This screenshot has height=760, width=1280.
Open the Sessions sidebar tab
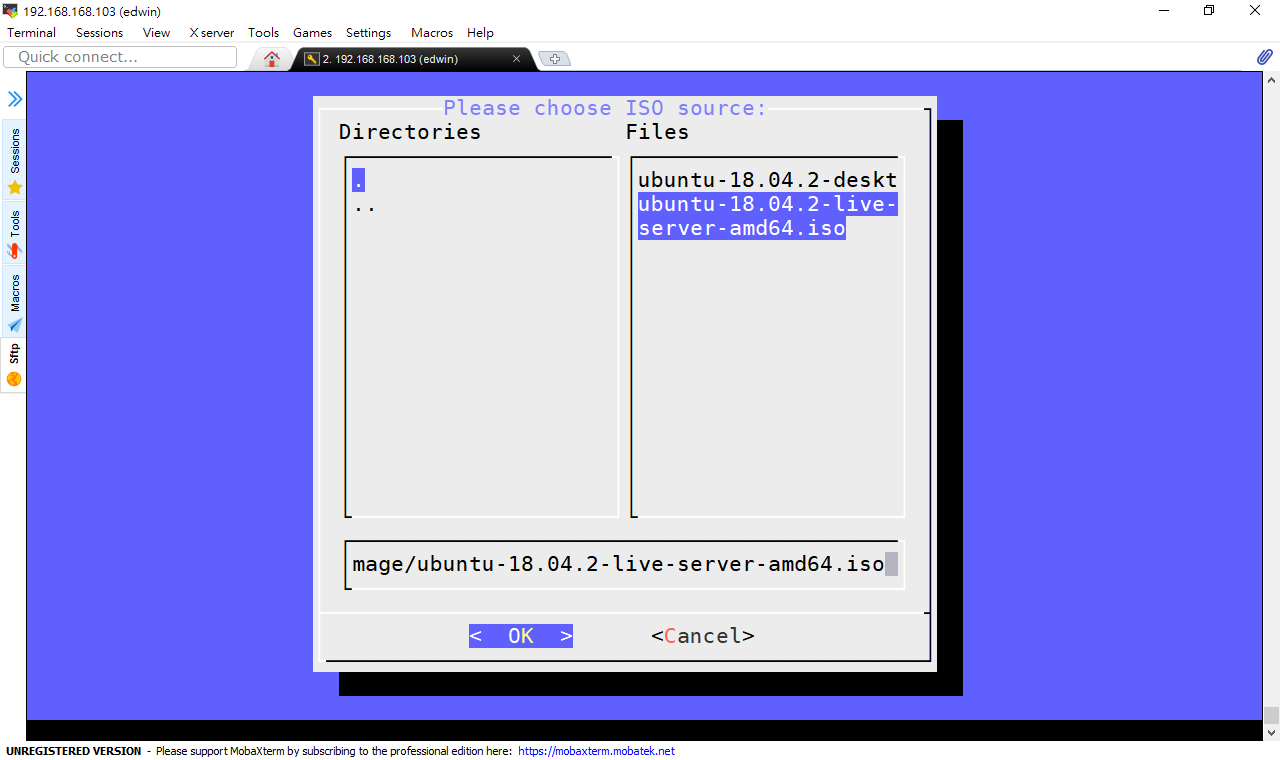[14, 160]
